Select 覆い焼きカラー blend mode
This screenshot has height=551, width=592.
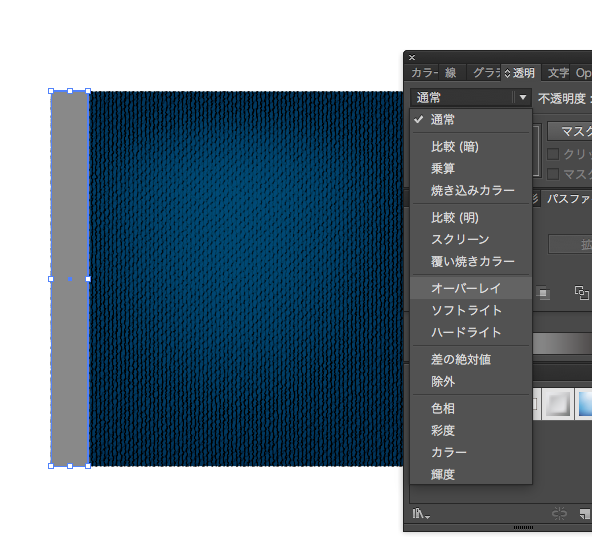click(471, 261)
